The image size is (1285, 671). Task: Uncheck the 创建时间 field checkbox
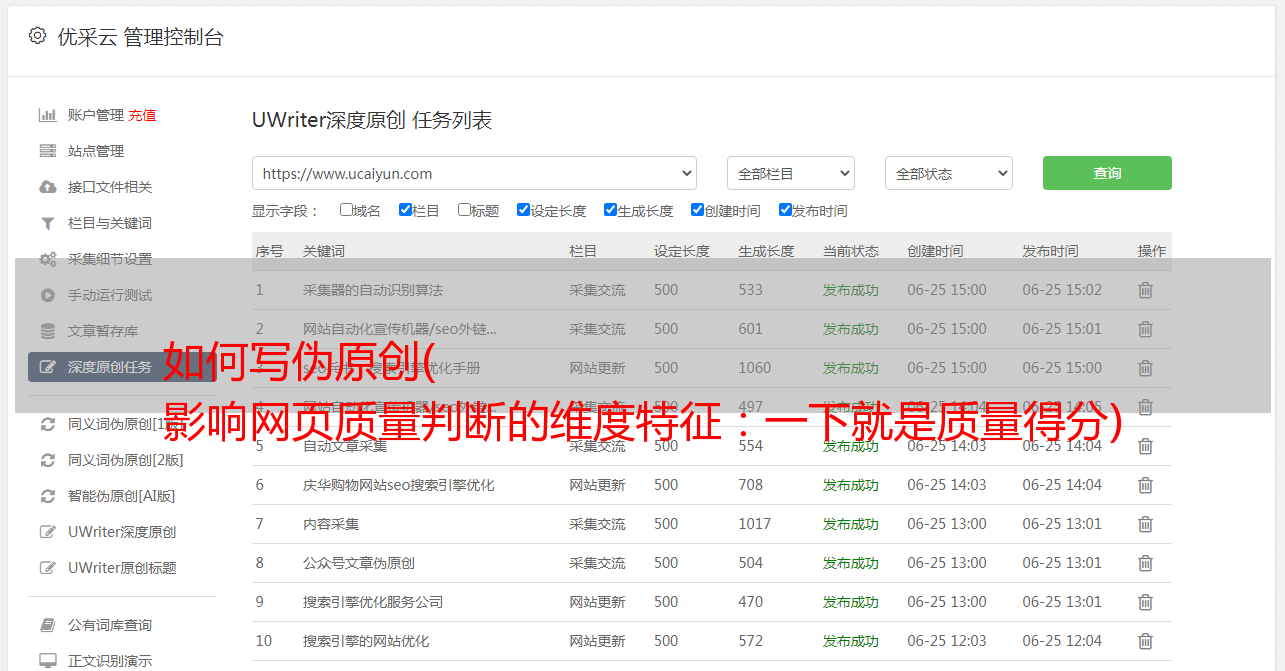pos(697,210)
